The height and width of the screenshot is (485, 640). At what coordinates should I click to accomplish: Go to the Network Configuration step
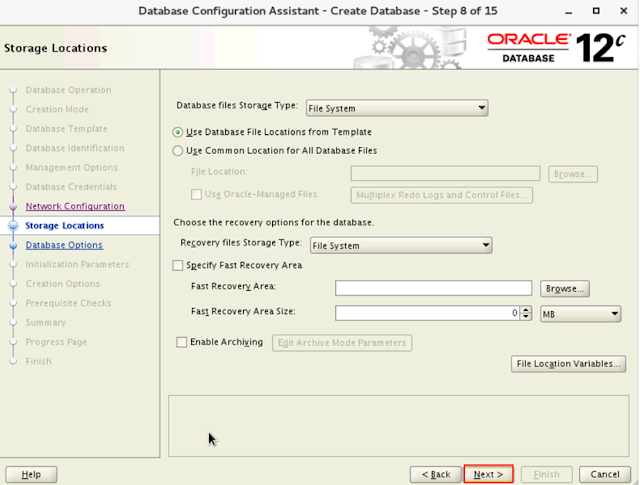tap(75, 206)
